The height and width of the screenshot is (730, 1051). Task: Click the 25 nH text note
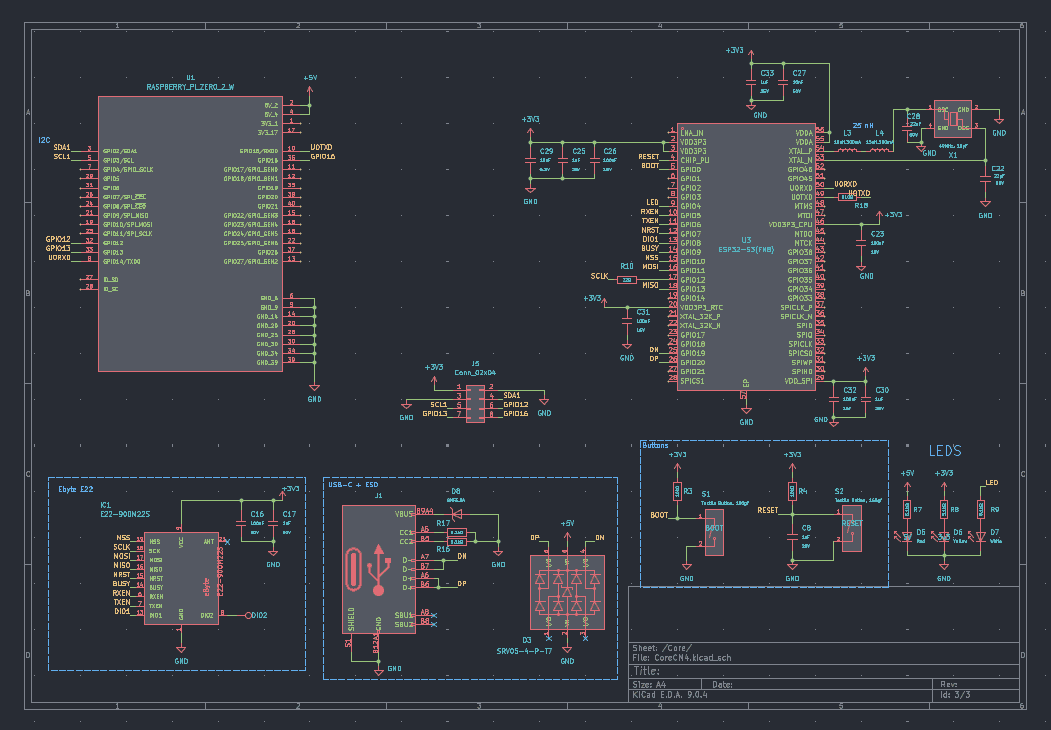(863, 125)
